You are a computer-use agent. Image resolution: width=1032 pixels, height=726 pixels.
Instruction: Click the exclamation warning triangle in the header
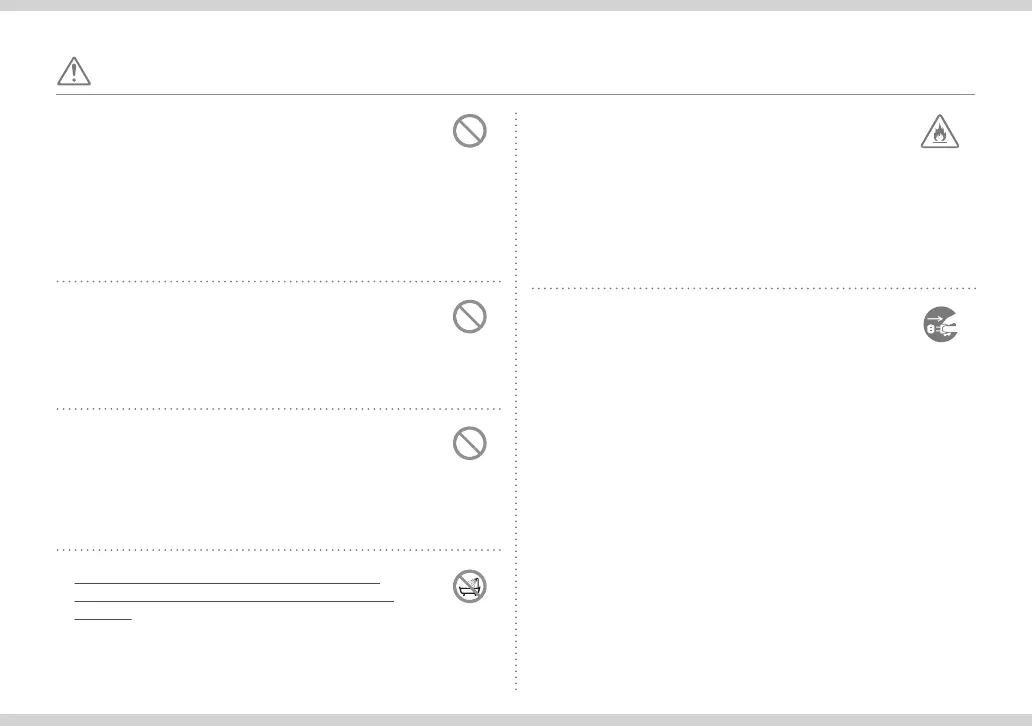[x=74, y=71]
